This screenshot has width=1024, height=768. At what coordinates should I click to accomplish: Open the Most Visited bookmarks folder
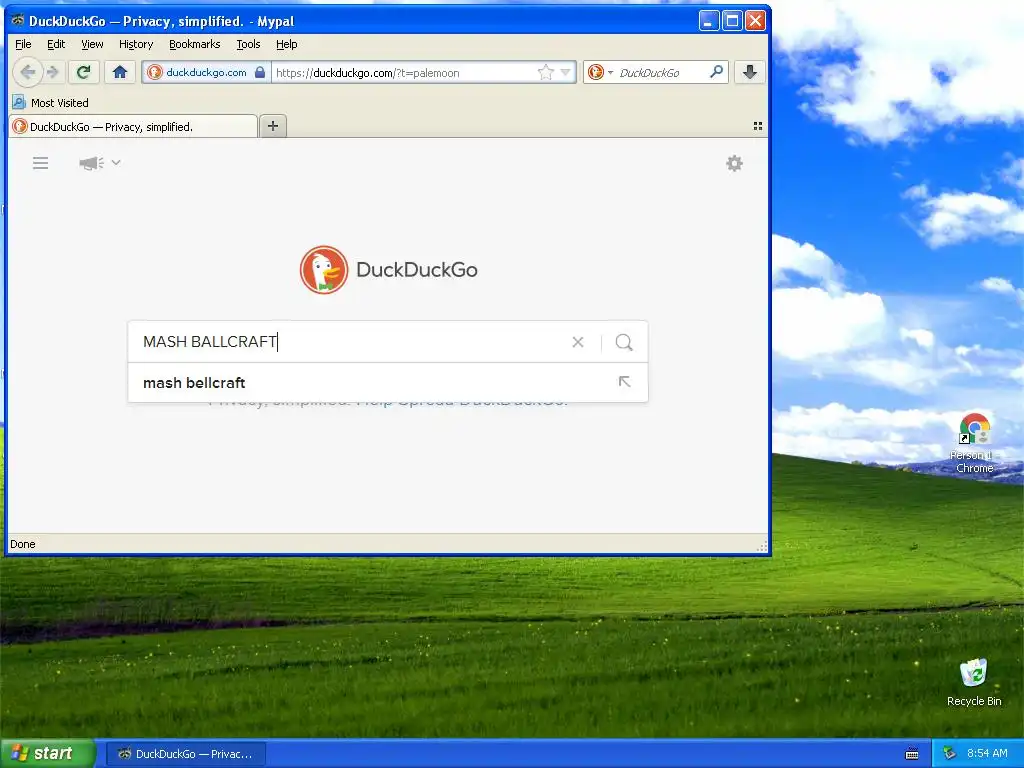pos(51,103)
